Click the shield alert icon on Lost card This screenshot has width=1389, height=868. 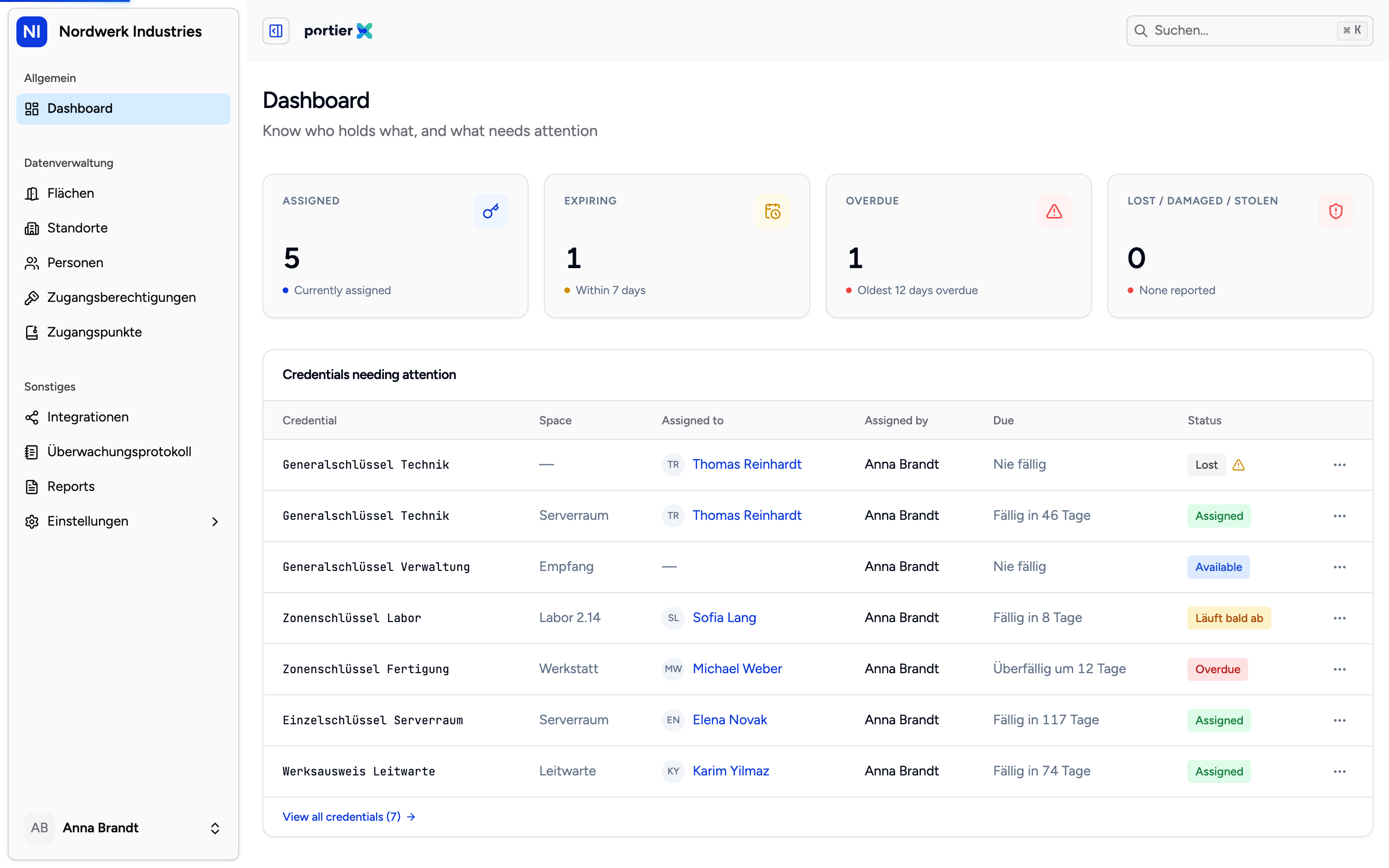[1335, 211]
